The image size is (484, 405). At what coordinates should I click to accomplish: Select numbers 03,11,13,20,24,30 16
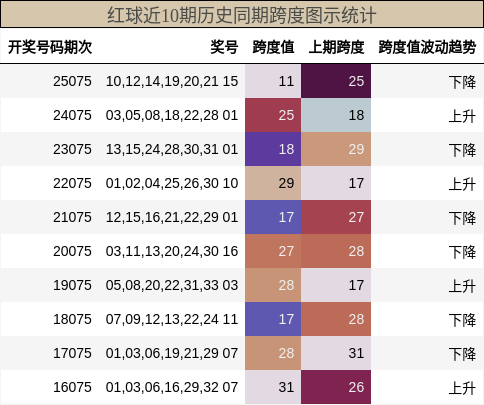tap(172, 251)
